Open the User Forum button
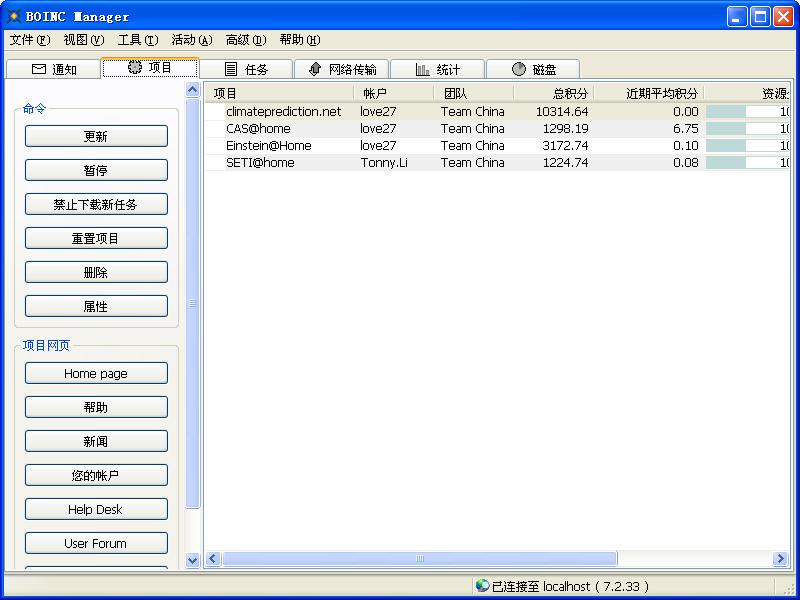The image size is (800, 600). click(x=96, y=543)
